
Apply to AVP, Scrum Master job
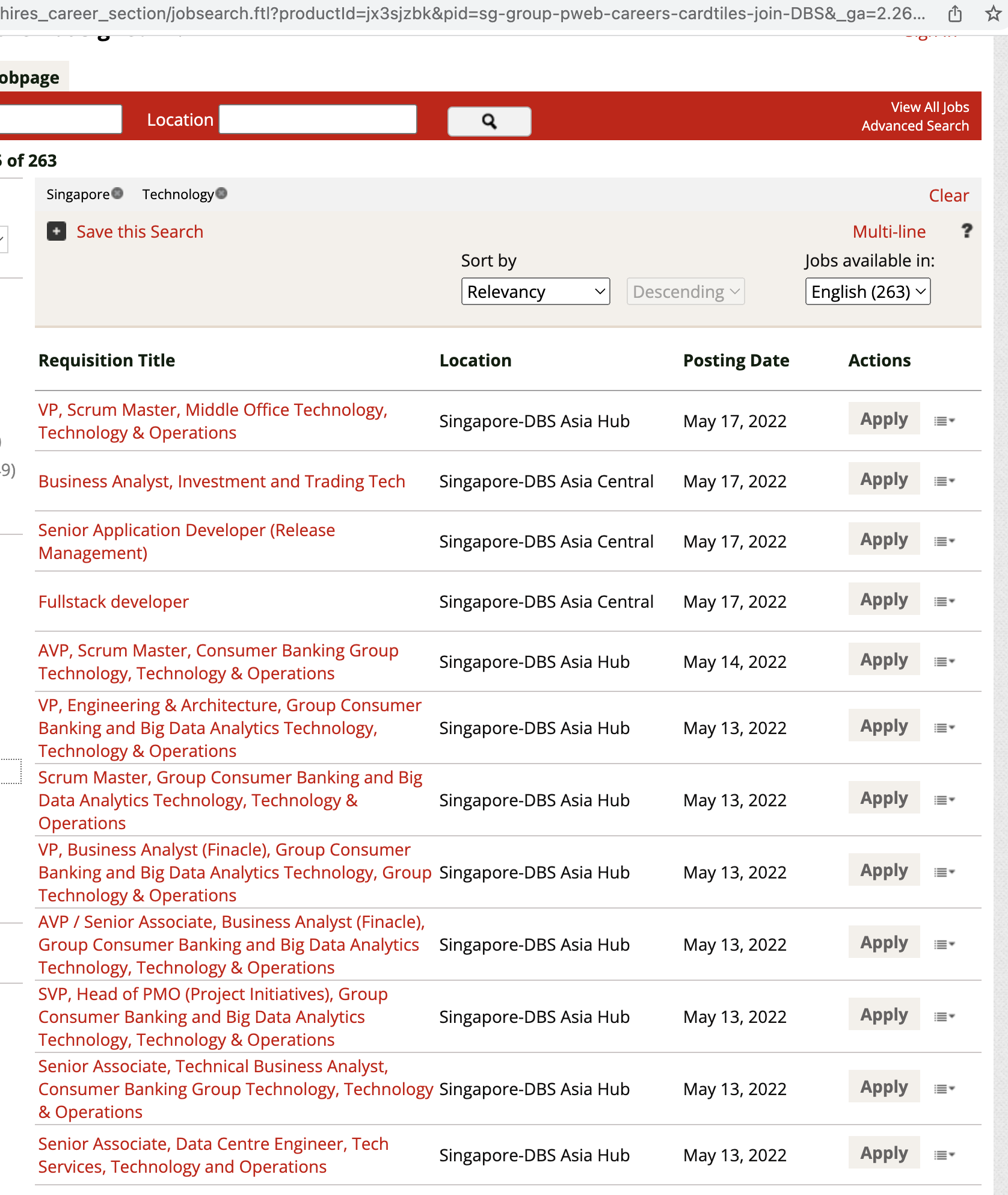884,659
